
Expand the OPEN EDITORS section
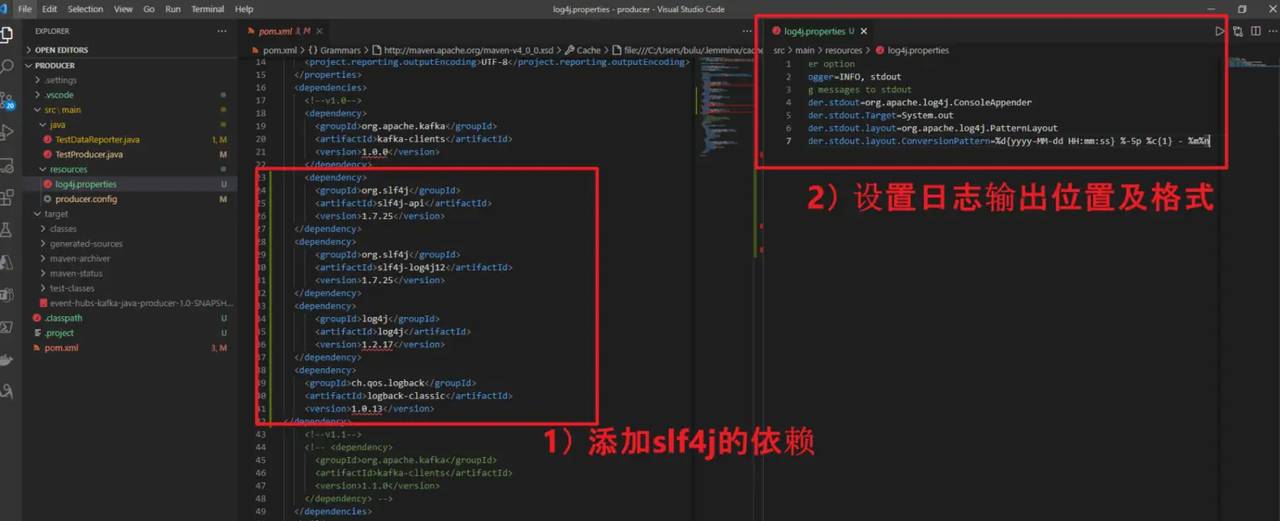(128, 50)
